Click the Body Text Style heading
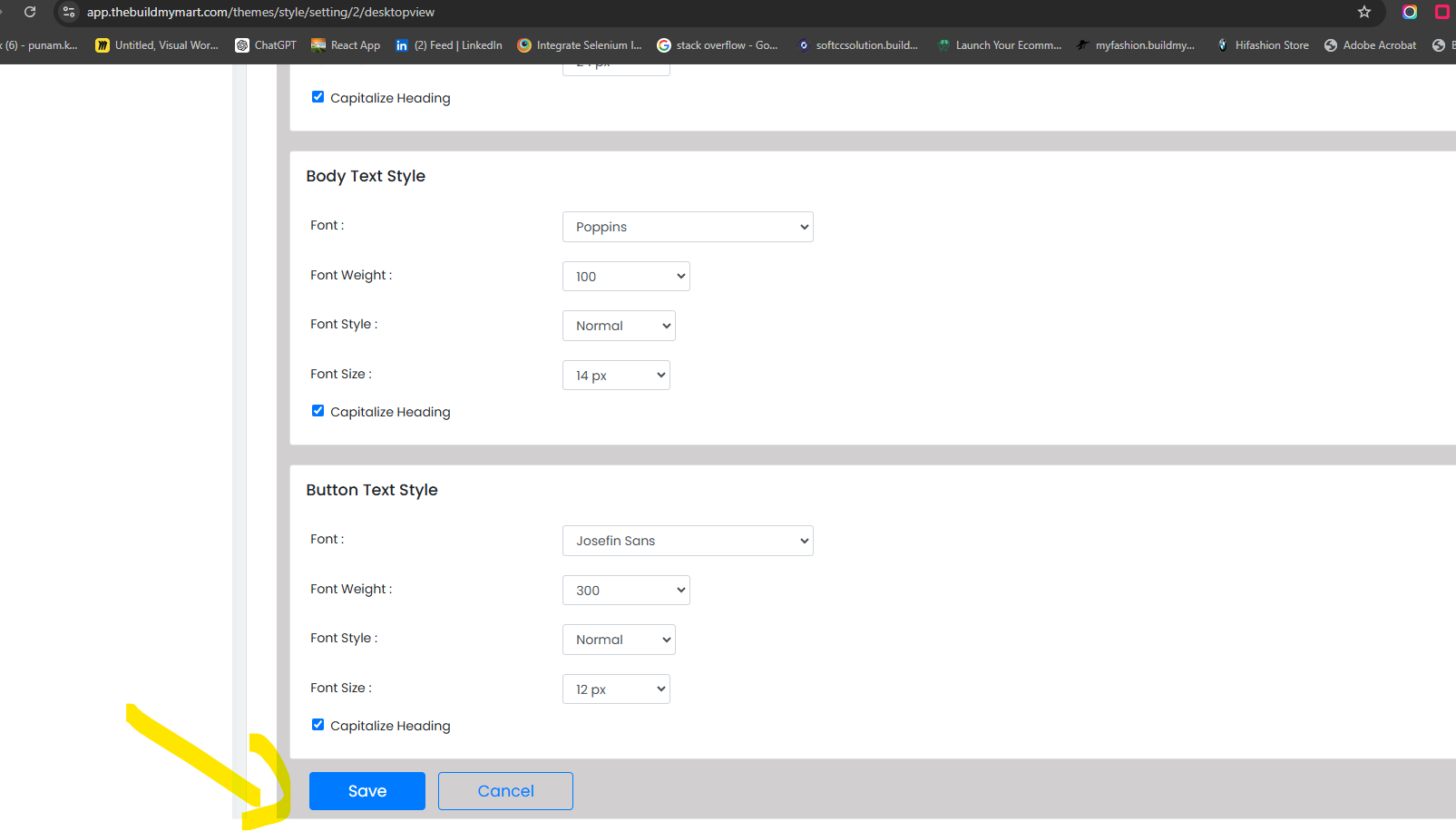1456x831 pixels. tap(366, 176)
